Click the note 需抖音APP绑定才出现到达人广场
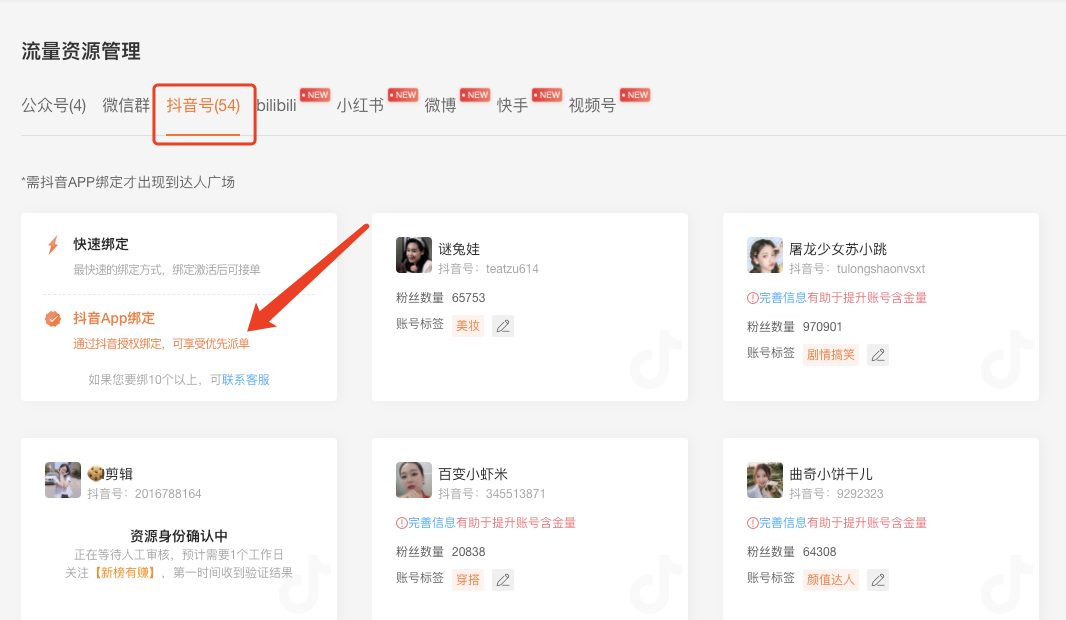 click(128, 182)
